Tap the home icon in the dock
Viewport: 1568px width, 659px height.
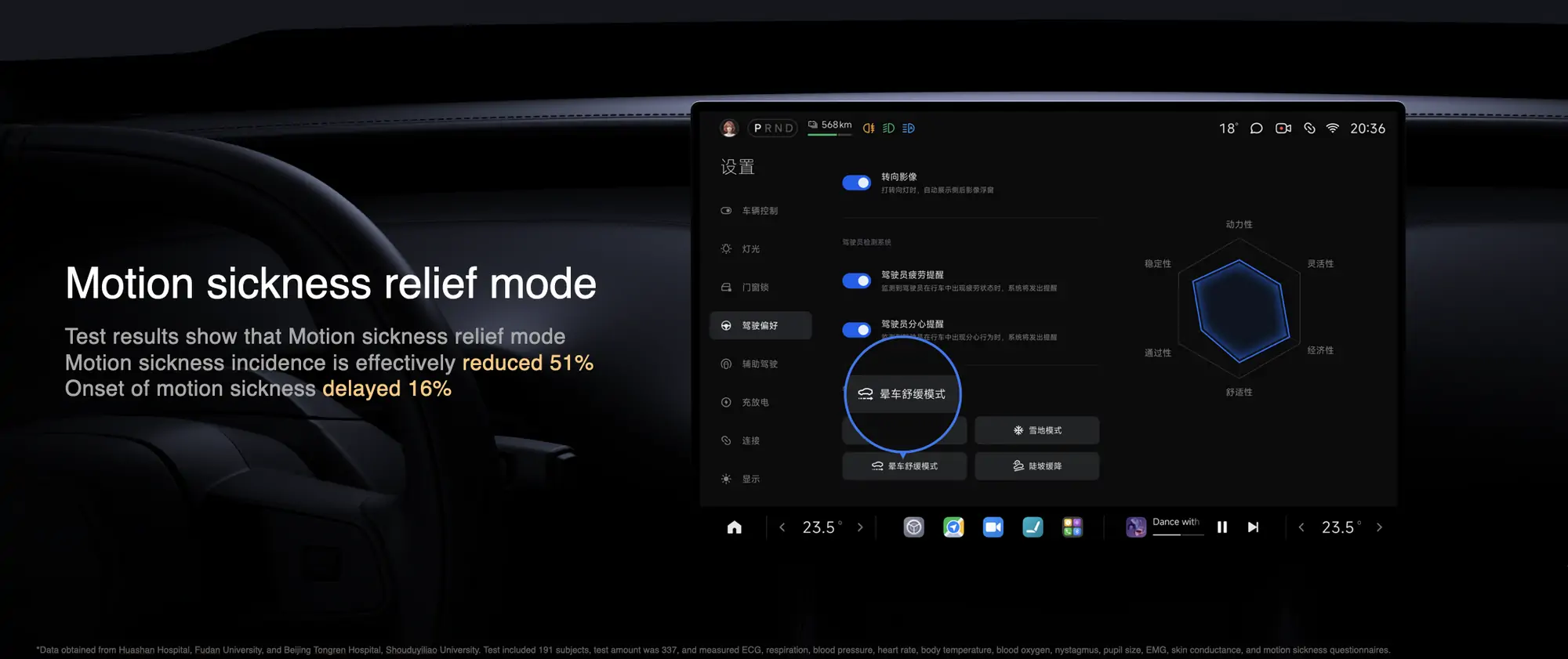(x=734, y=527)
